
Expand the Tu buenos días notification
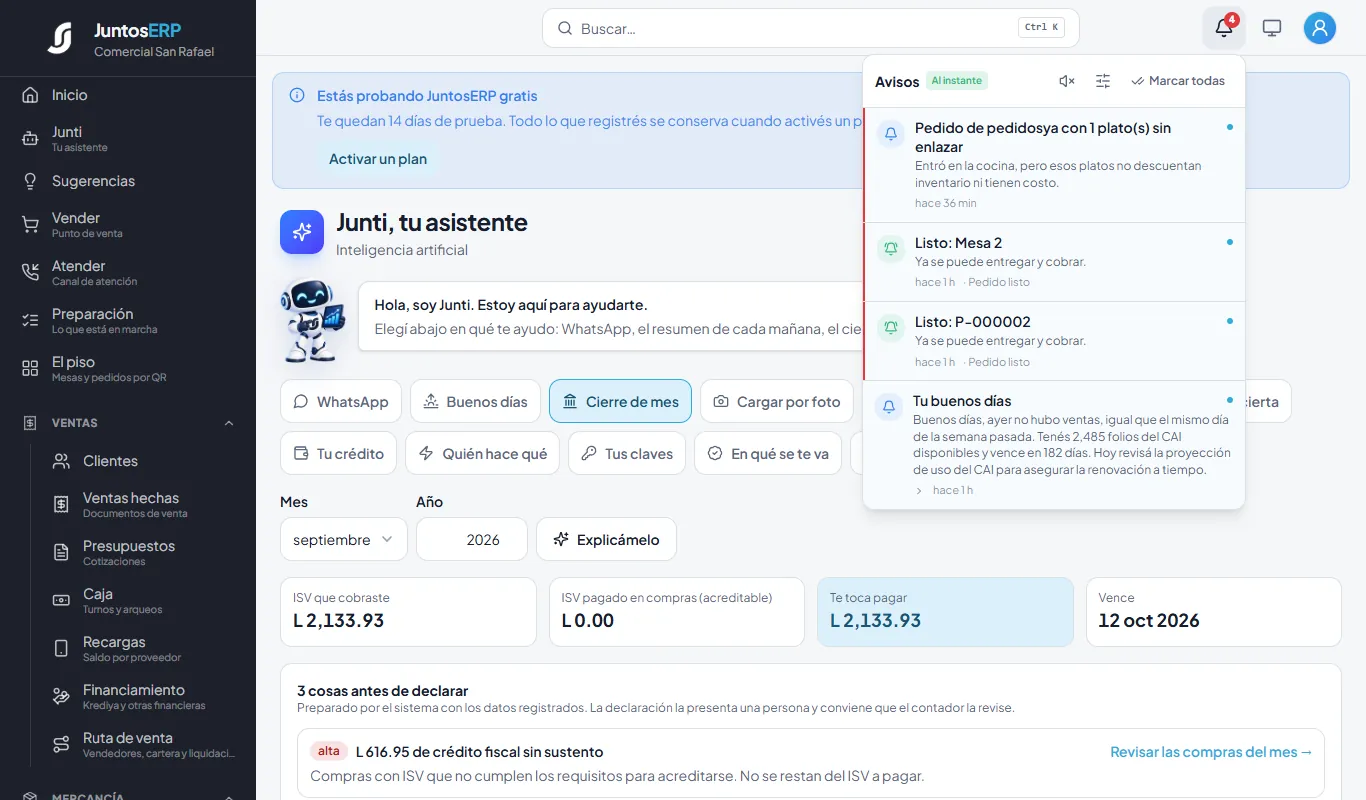pos(919,490)
